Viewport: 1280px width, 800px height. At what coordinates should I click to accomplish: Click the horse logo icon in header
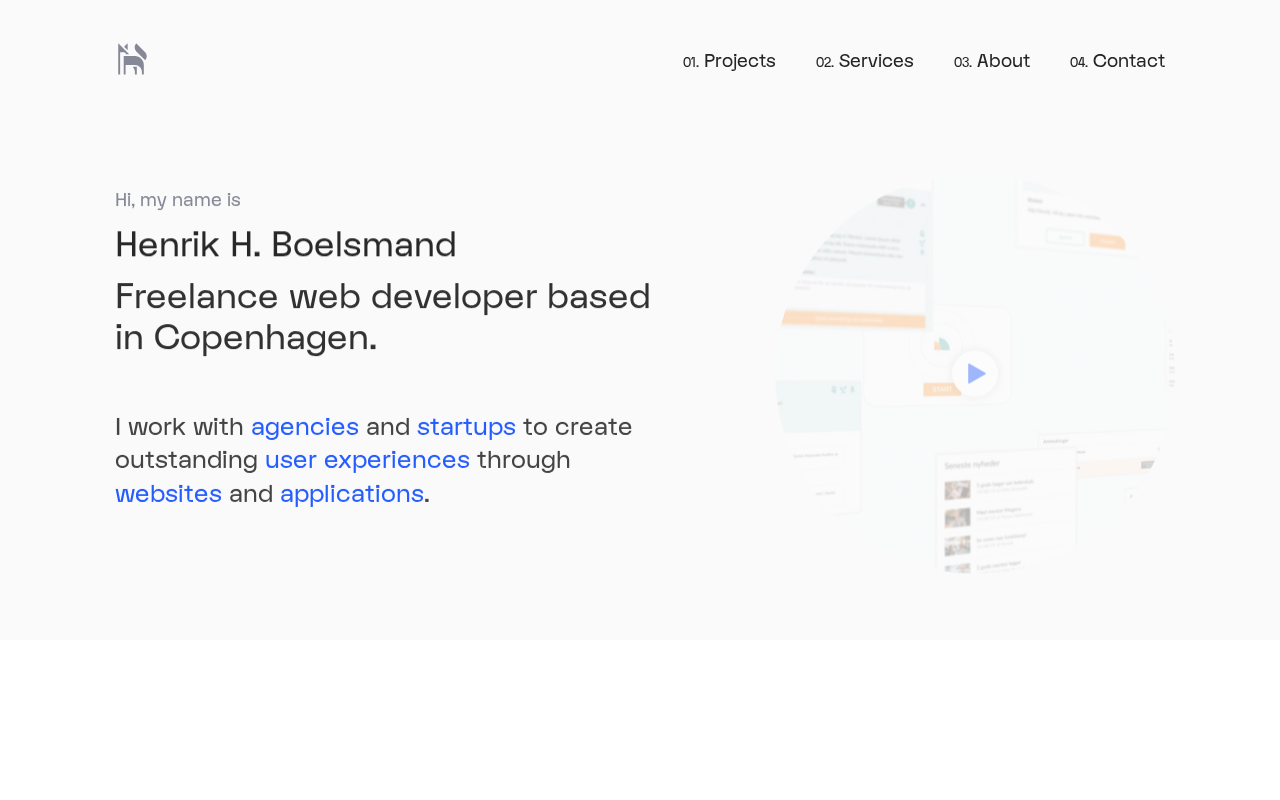(132, 59)
